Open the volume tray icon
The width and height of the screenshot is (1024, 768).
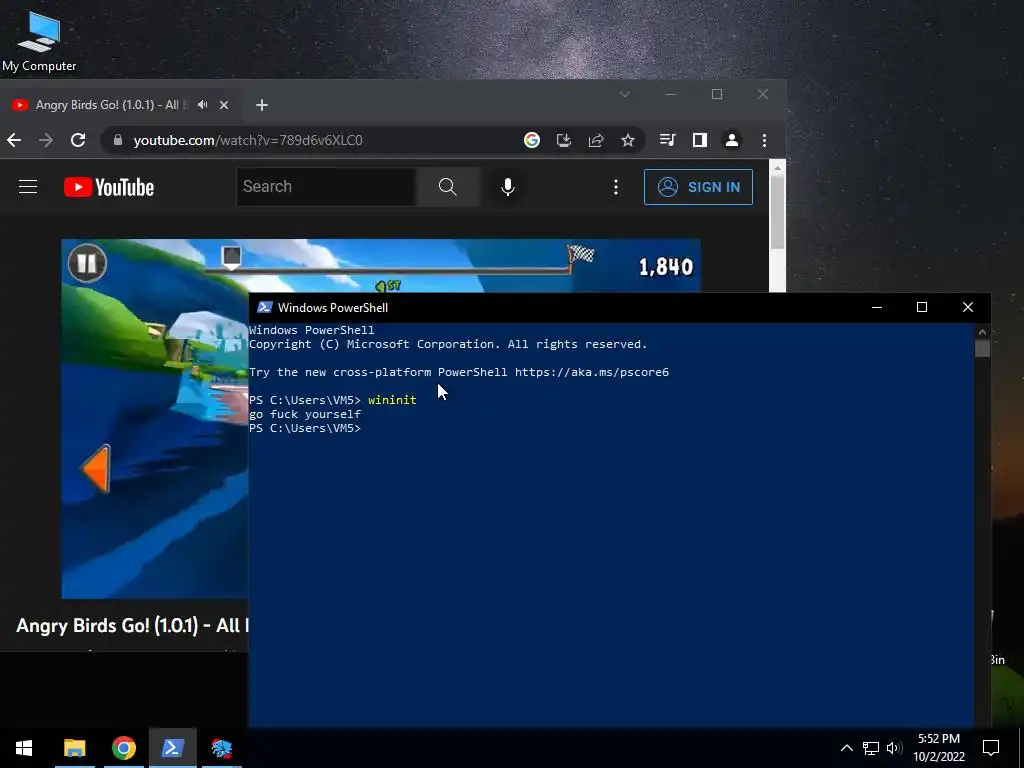(894, 748)
